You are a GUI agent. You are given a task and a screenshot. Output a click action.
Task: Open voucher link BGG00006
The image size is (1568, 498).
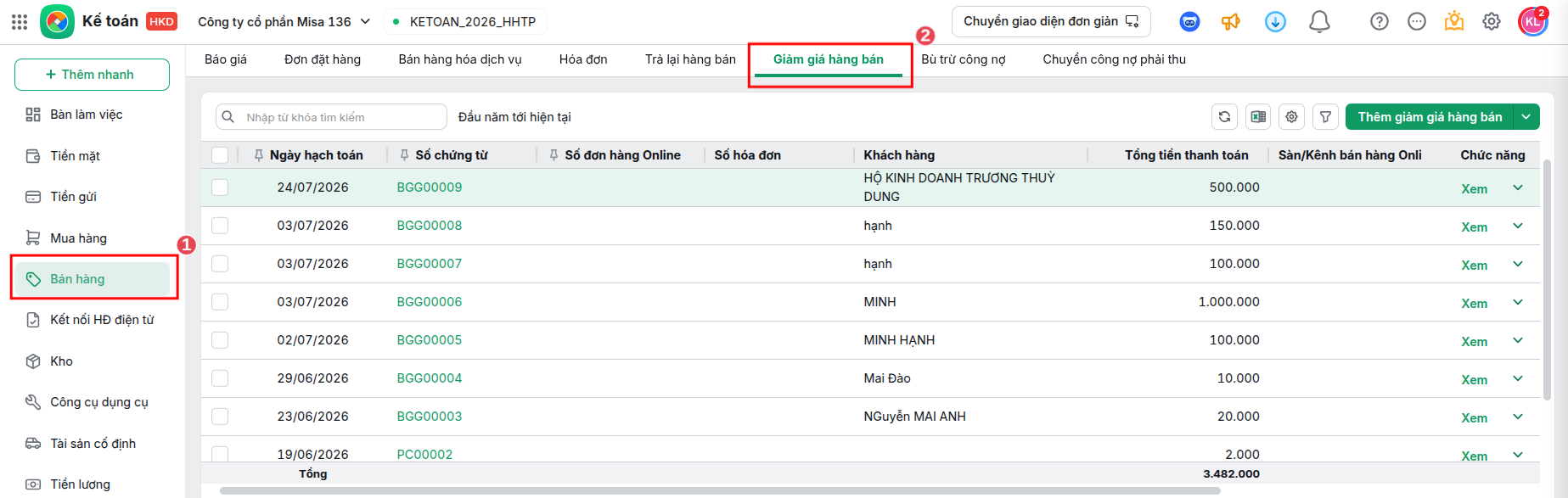[430, 302]
